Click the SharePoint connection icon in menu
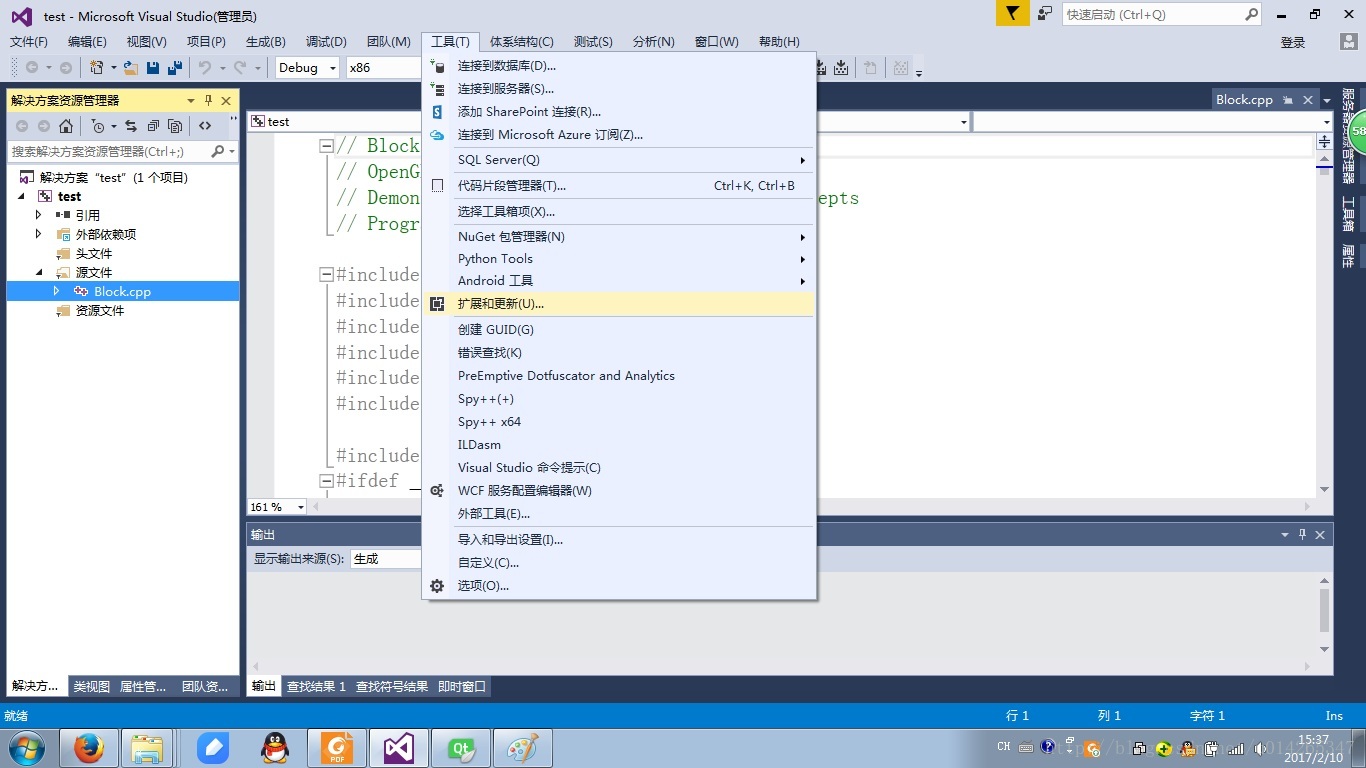 (x=437, y=112)
